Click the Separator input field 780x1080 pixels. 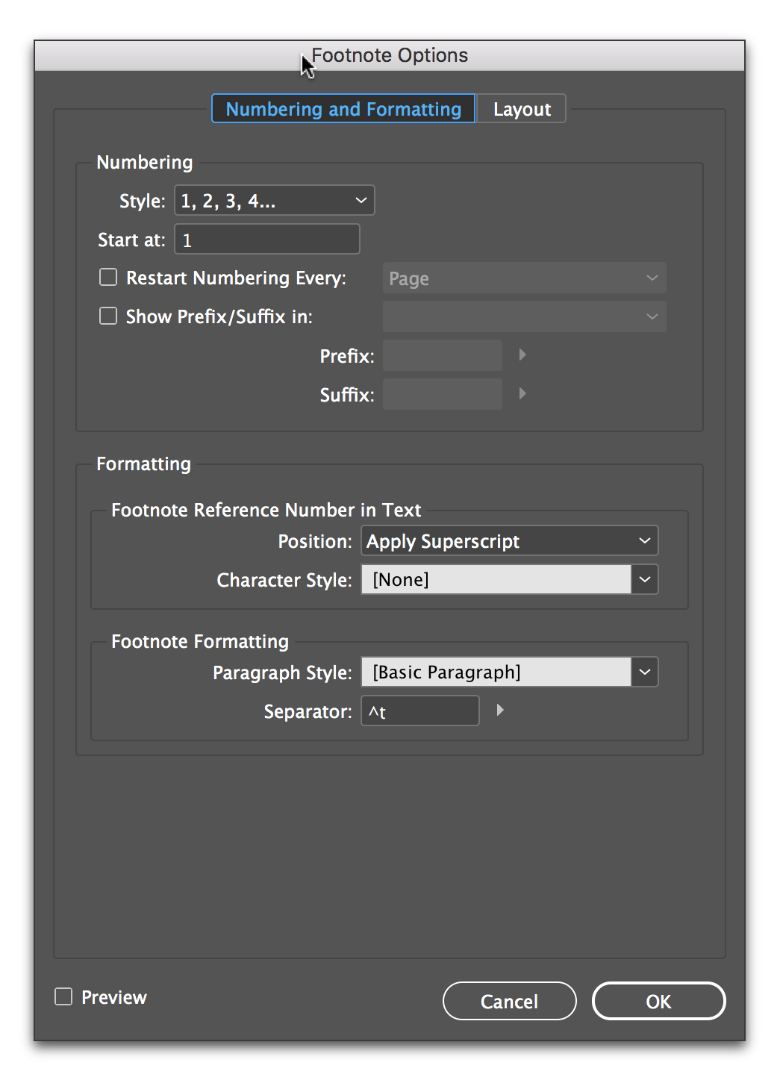420,710
